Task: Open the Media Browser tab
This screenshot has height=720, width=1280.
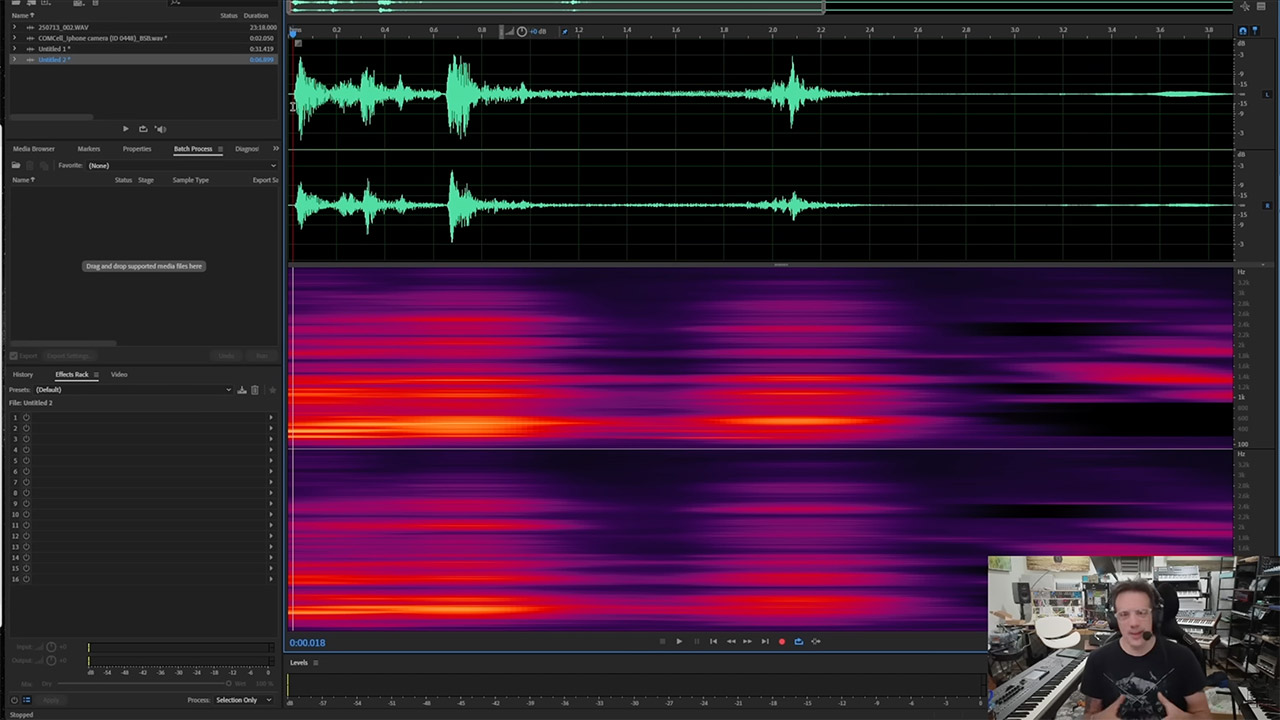Action: tap(34, 149)
